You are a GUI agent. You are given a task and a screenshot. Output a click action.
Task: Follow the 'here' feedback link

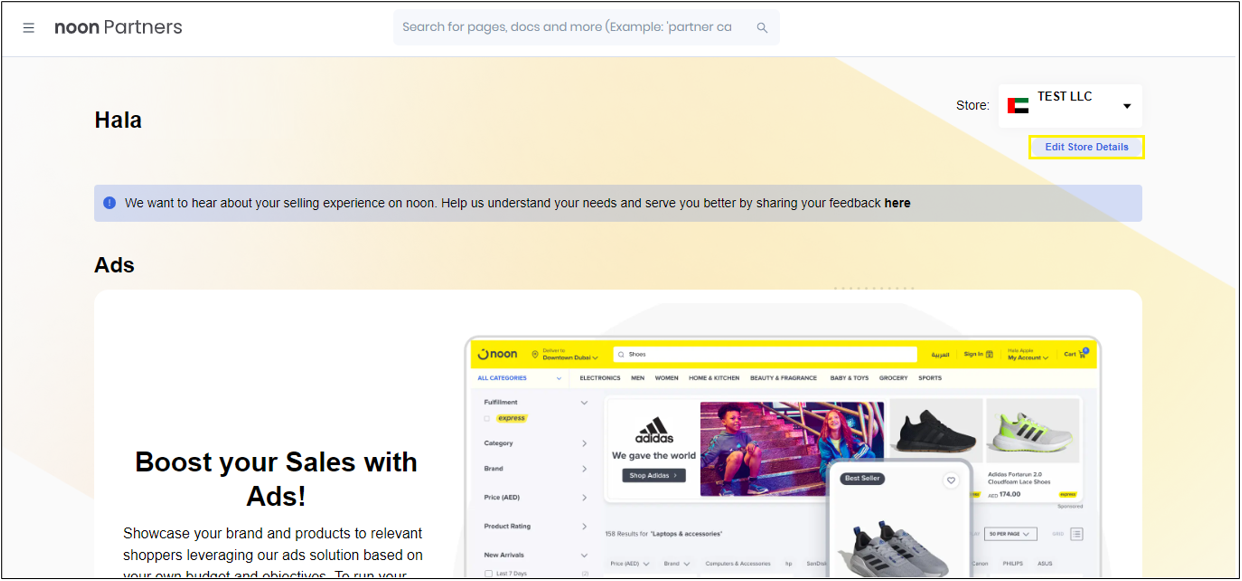(897, 203)
